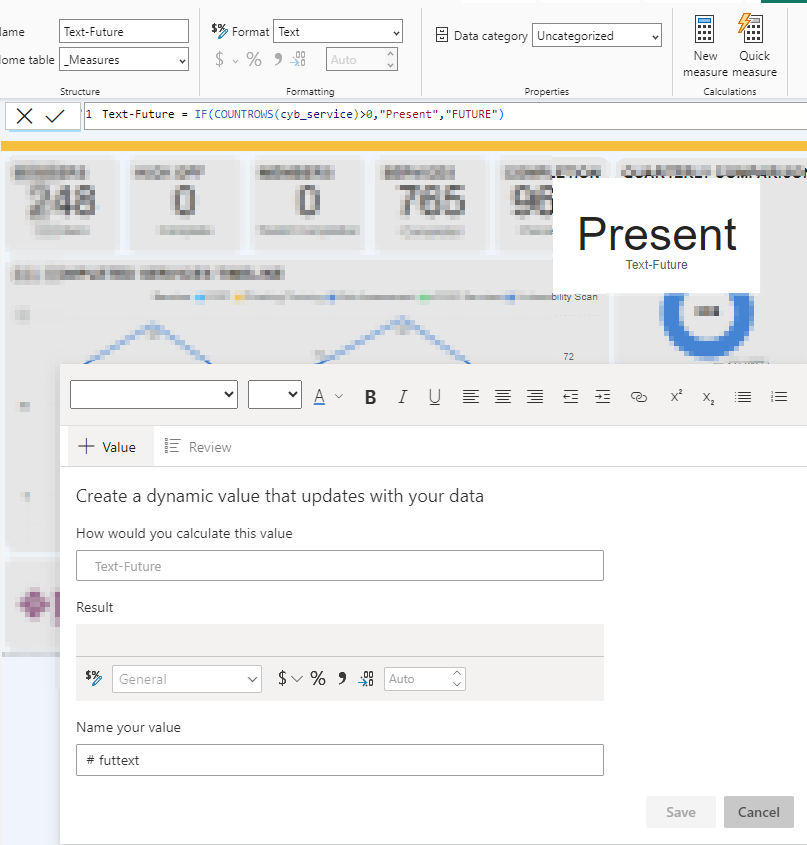This screenshot has height=845, width=807.
Task: Decrease Result Auto decimal stepper
Action: click(x=457, y=684)
